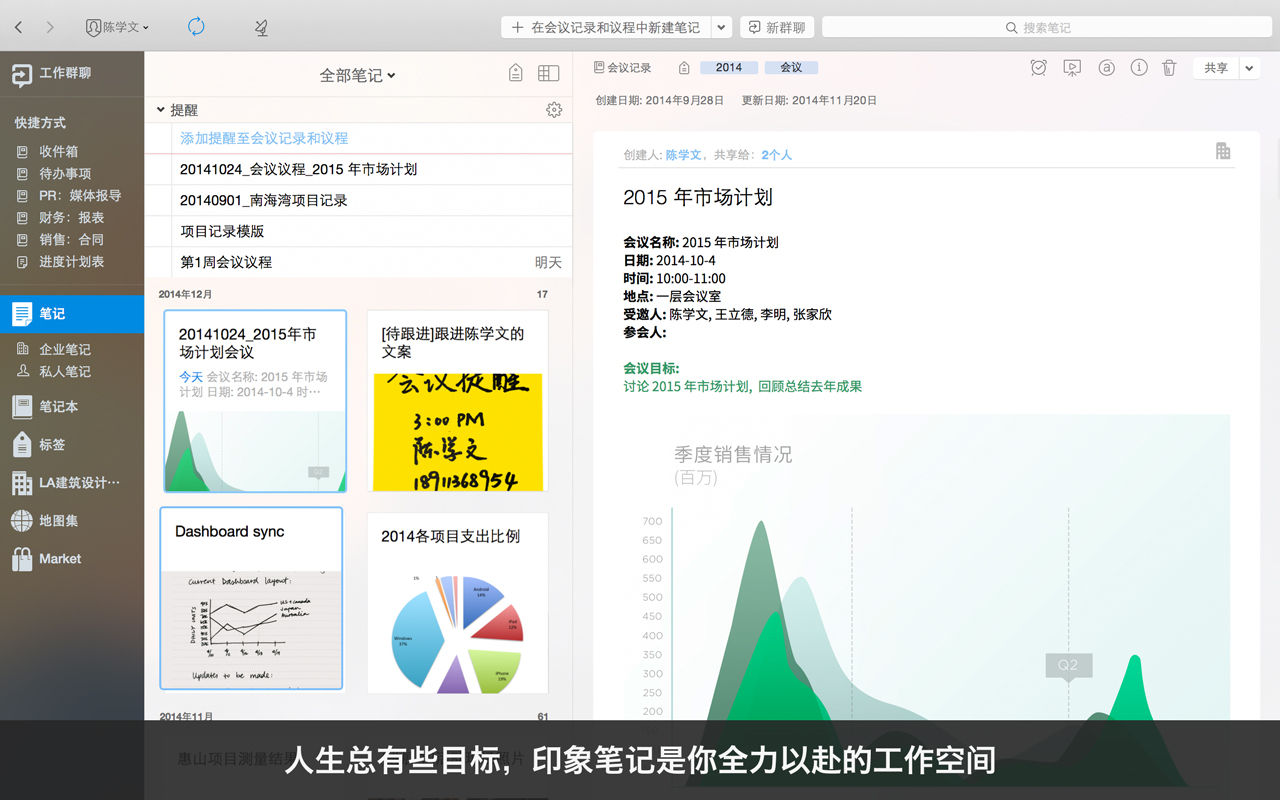
Task: Select the 2014 tag
Action: (729, 67)
